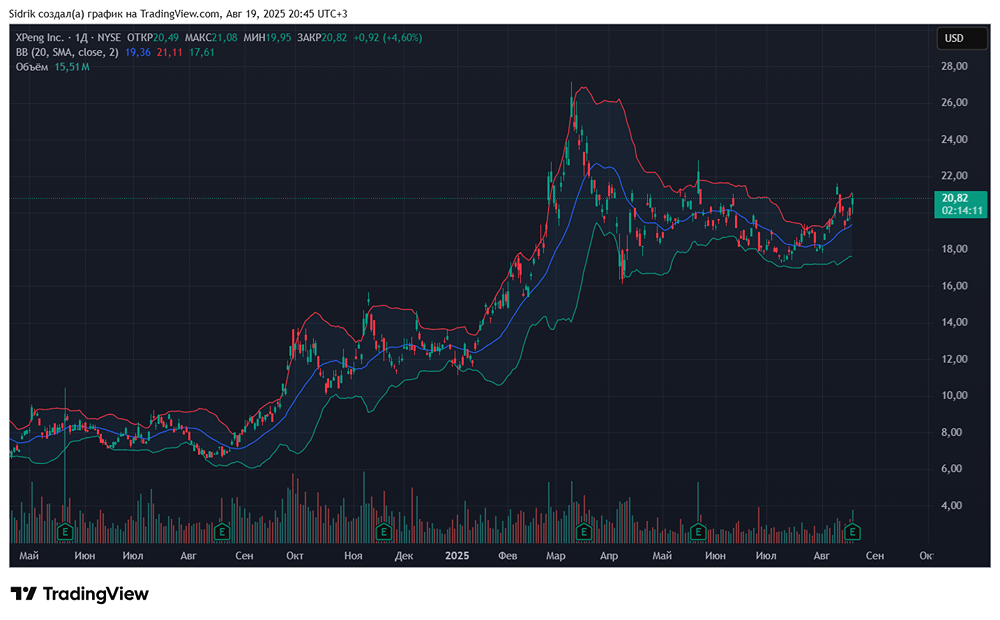Screen dimensions: 1000x620
Task: Click the +0,92 (+4,60%) change value
Action: coord(388,38)
